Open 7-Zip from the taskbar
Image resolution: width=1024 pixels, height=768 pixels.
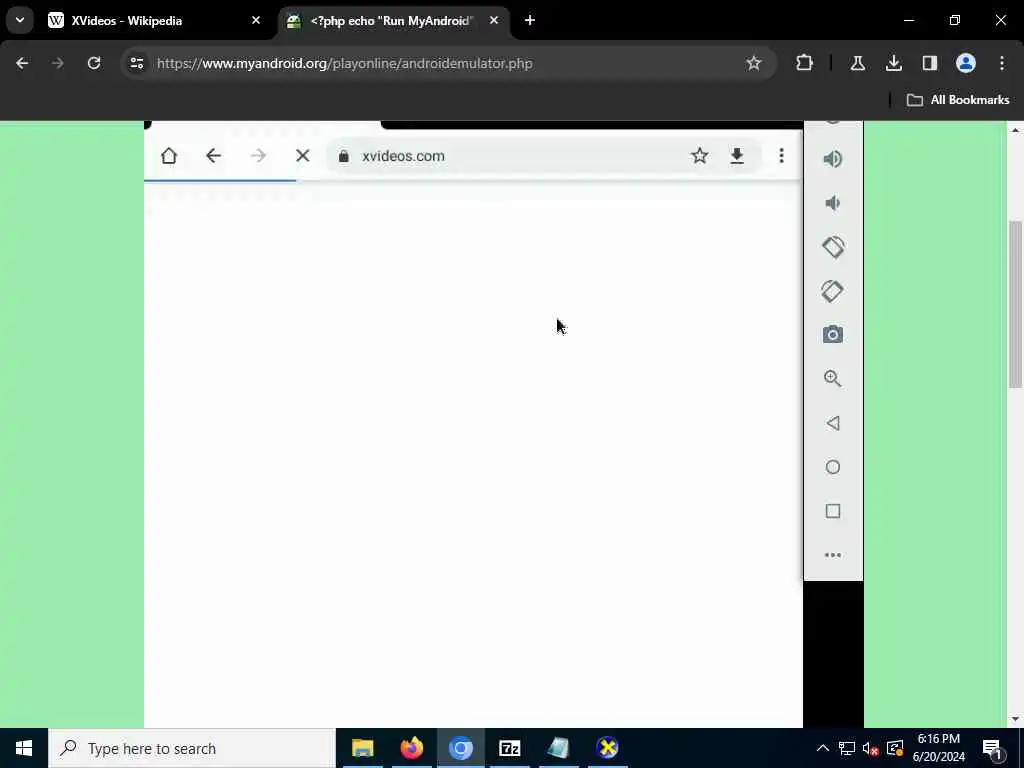coord(509,748)
